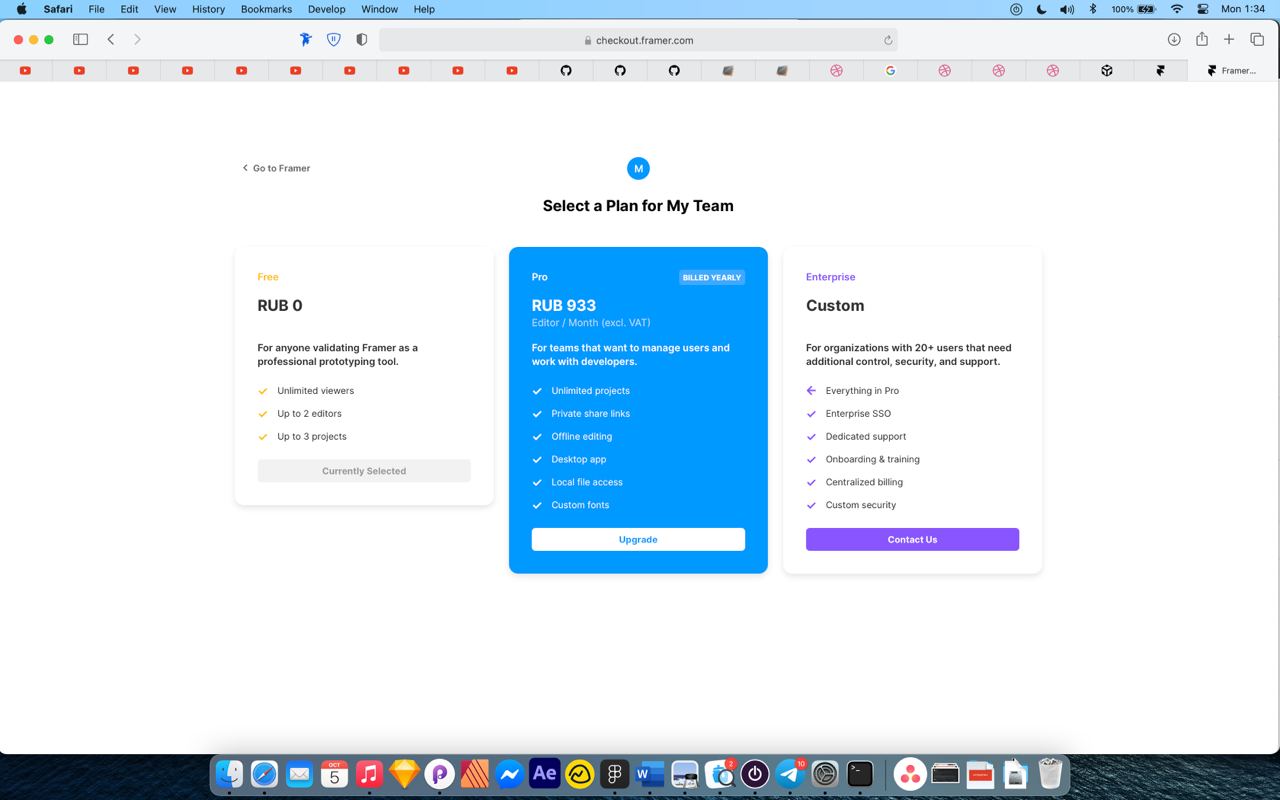Viewport: 1280px width, 800px height.
Task: Open the Window menu
Action: [x=379, y=9]
